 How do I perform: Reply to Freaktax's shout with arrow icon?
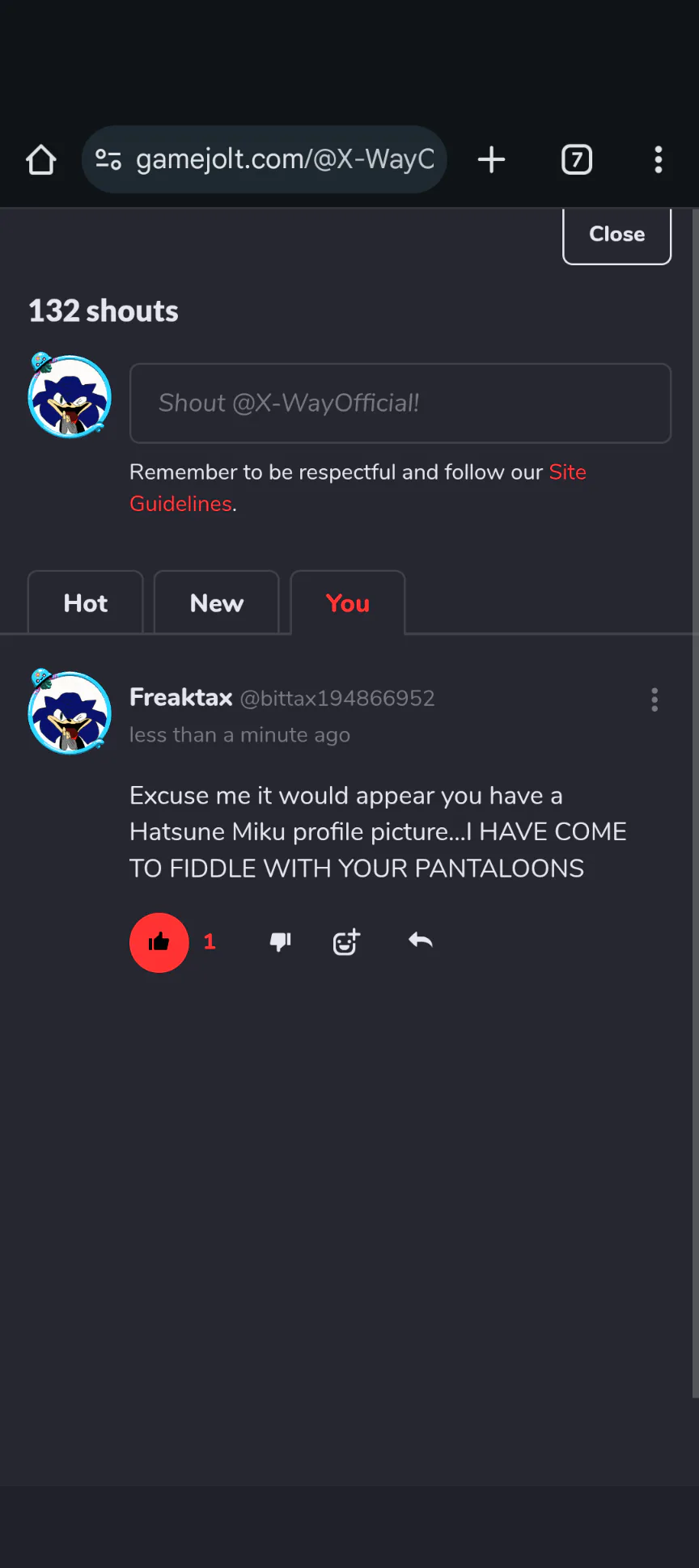pos(421,940)
